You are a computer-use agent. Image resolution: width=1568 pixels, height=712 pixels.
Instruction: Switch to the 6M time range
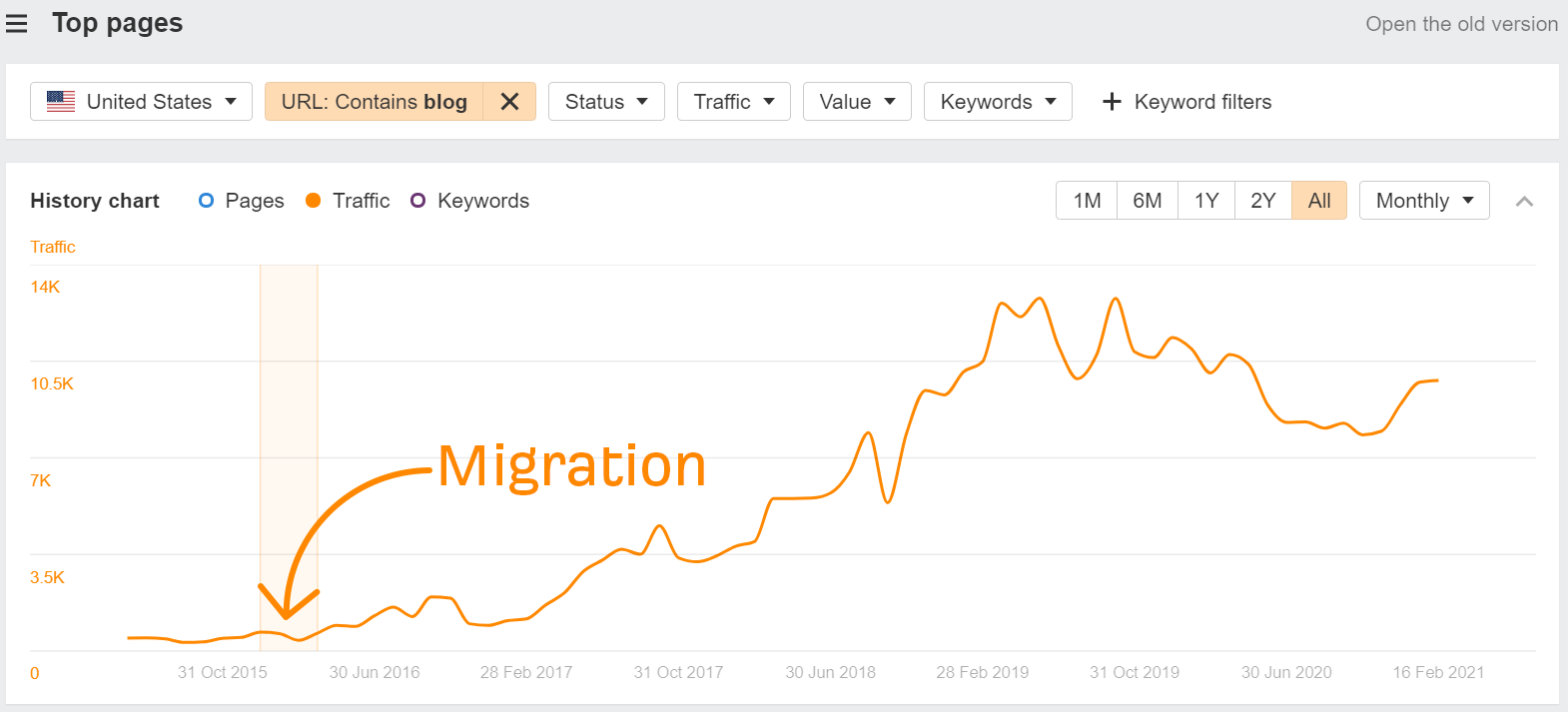coord(1147,201)
